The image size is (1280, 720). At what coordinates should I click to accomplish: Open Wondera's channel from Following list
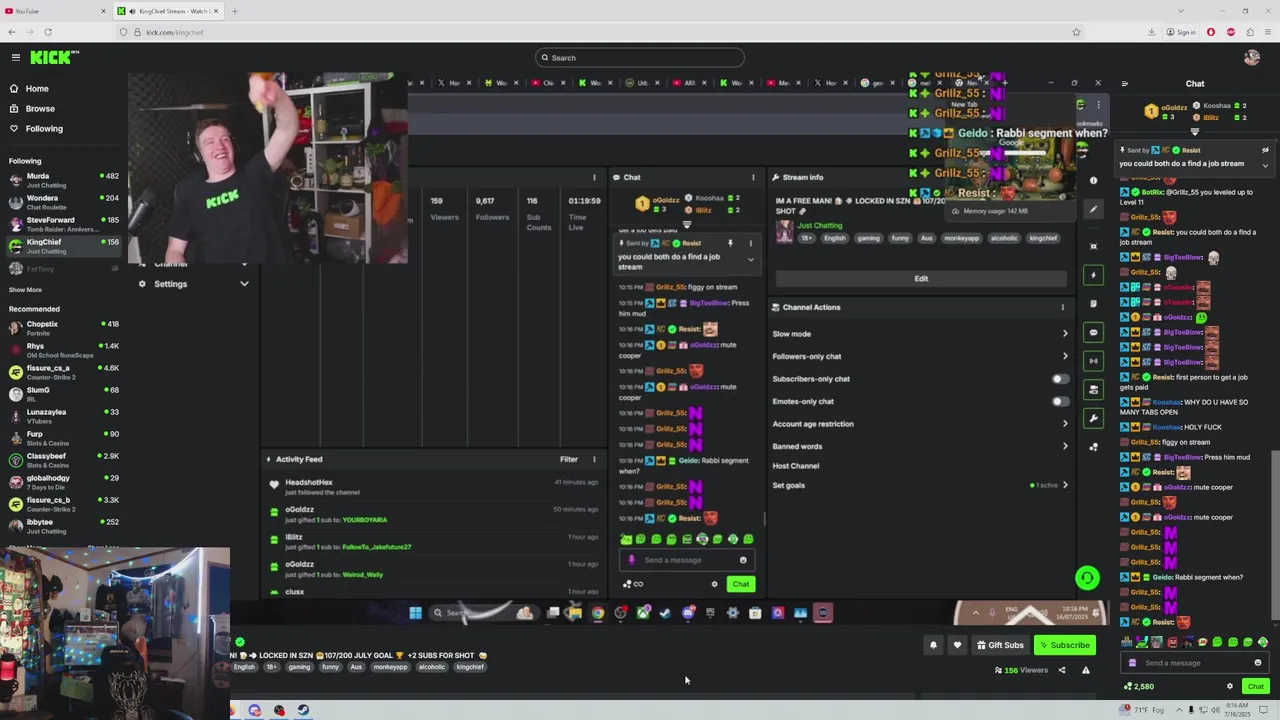[x=64, y=202]
